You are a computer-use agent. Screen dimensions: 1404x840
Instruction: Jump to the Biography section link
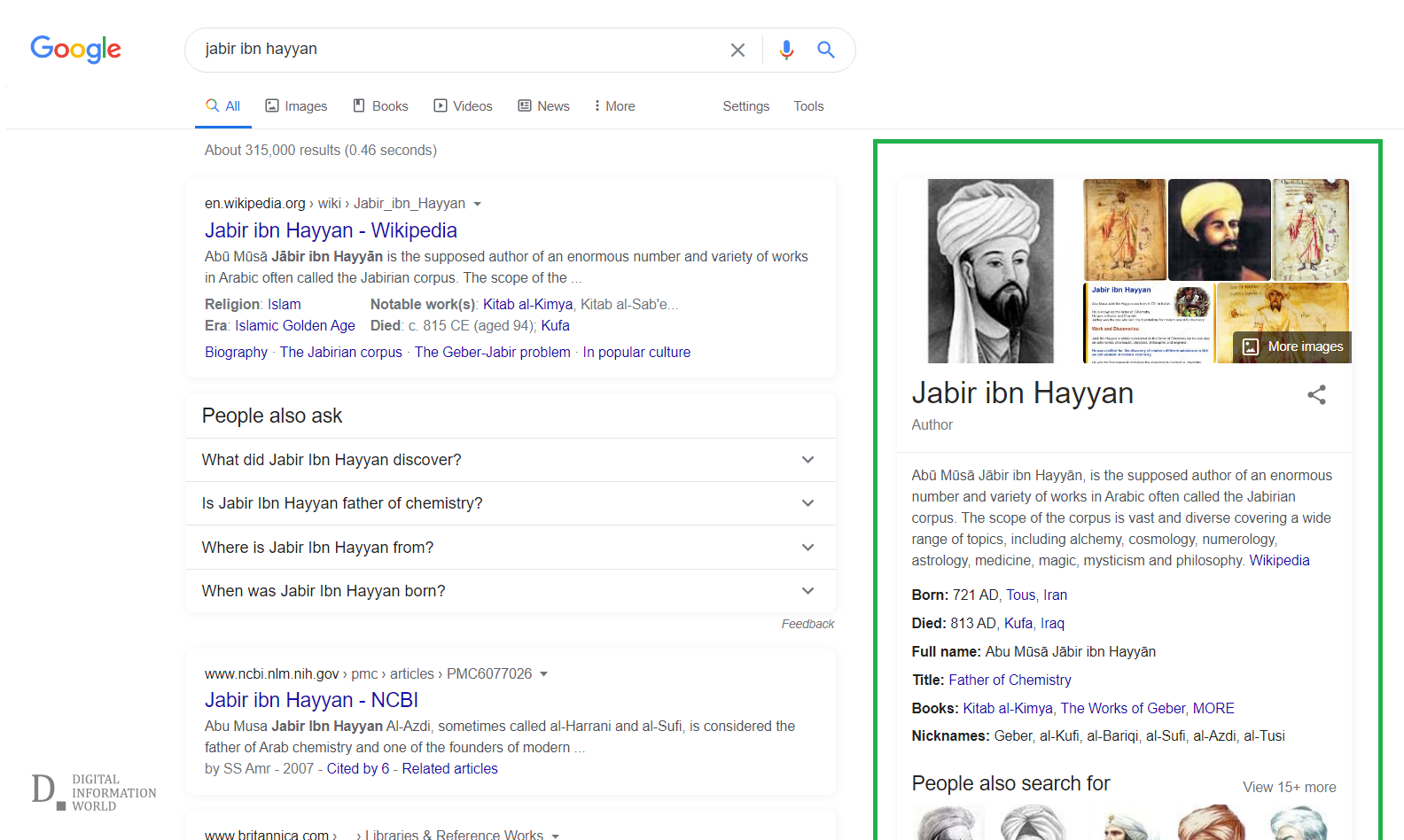(236, 353)
